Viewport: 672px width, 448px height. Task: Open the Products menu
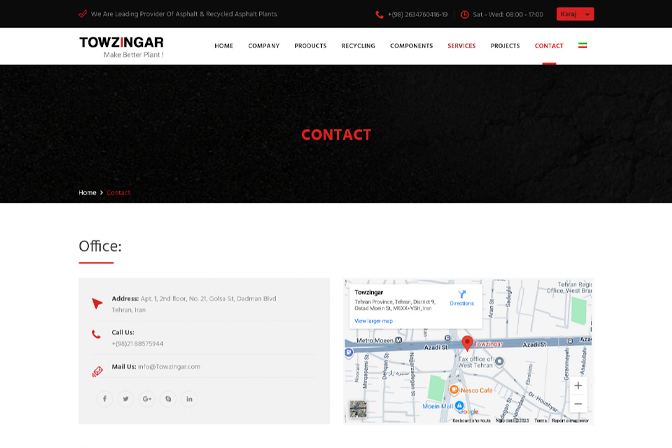pyautogui.click(x=310, y=46)
